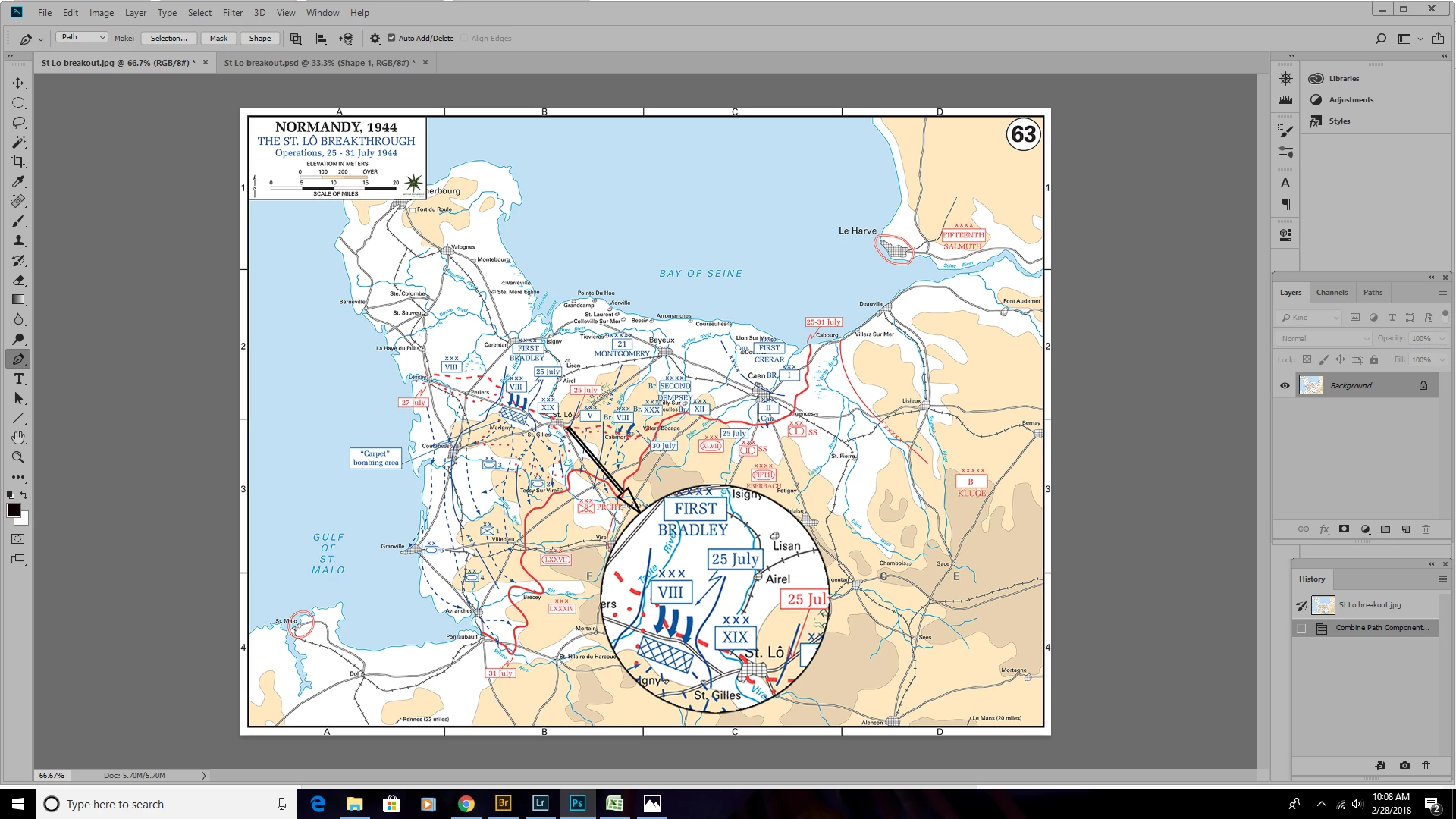This screenshot has width=1456, height=819.
Task: Open the Path mode dropdown
Action: click(x=83, y=37)
